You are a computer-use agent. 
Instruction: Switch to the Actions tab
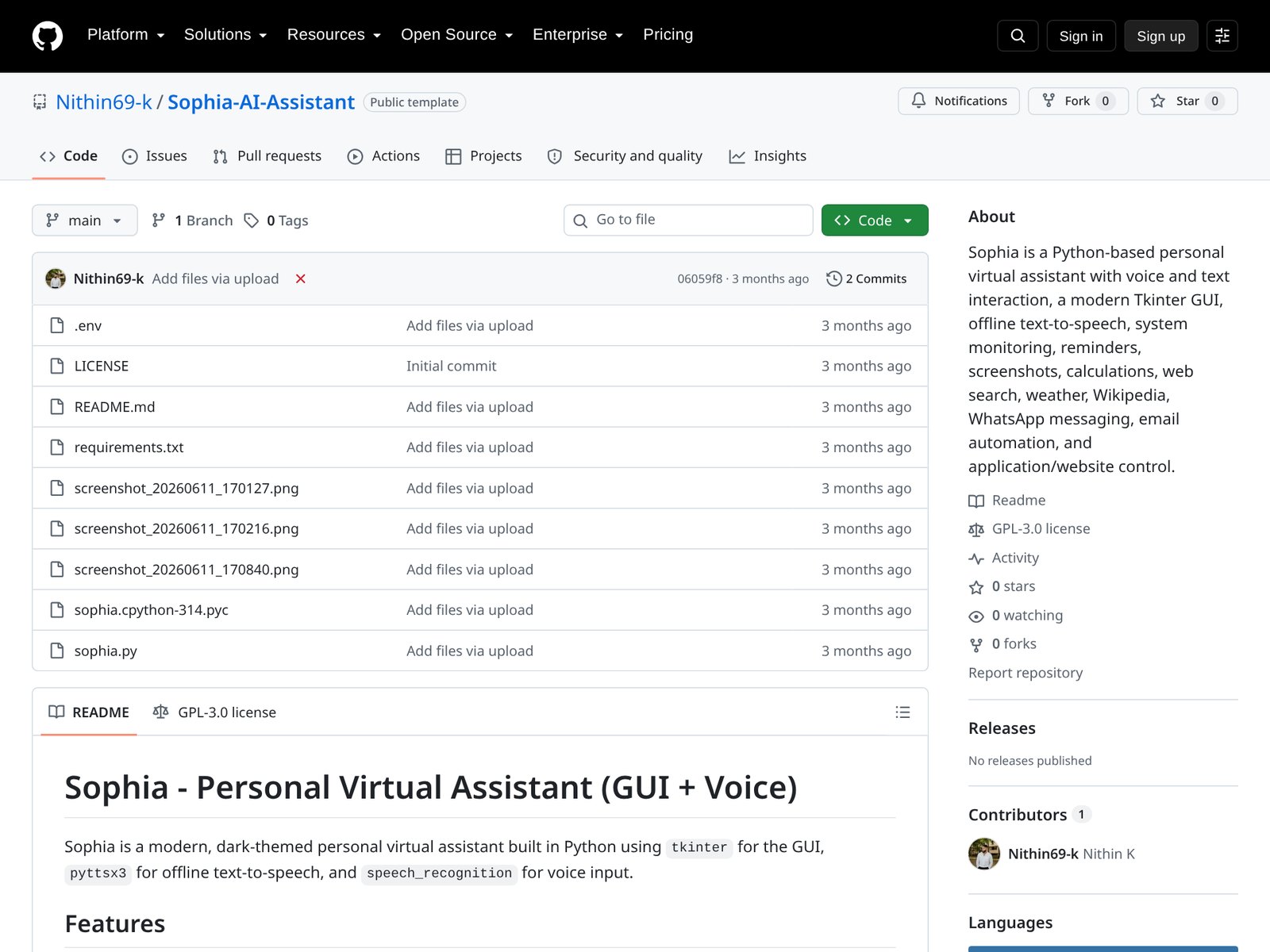point(384,156)
